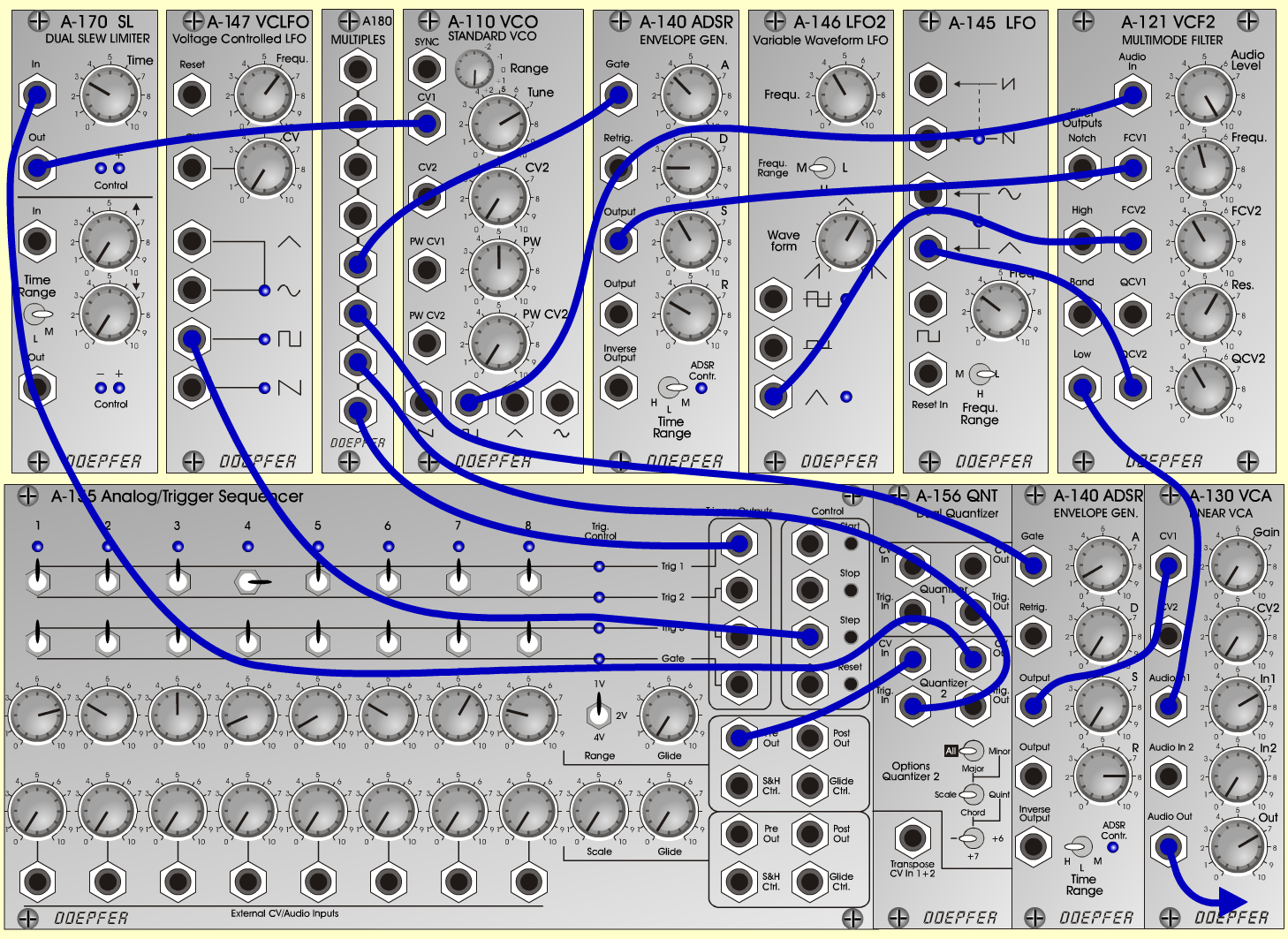Toggle the +6/+7 transpose switch on A-156 QNT
1288x939 pixels.
click(x=972, y=837)
